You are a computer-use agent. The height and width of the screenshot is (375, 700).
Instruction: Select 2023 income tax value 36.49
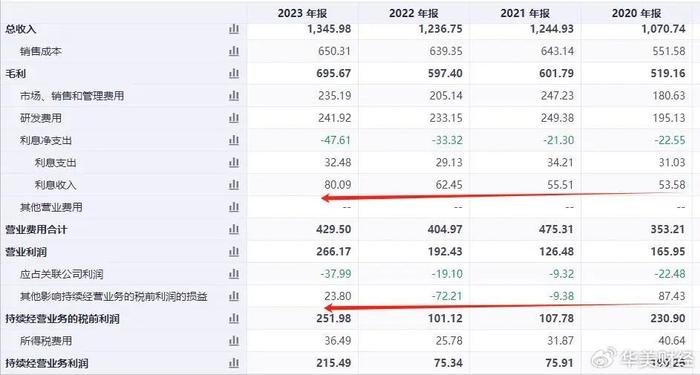(338, 341)
